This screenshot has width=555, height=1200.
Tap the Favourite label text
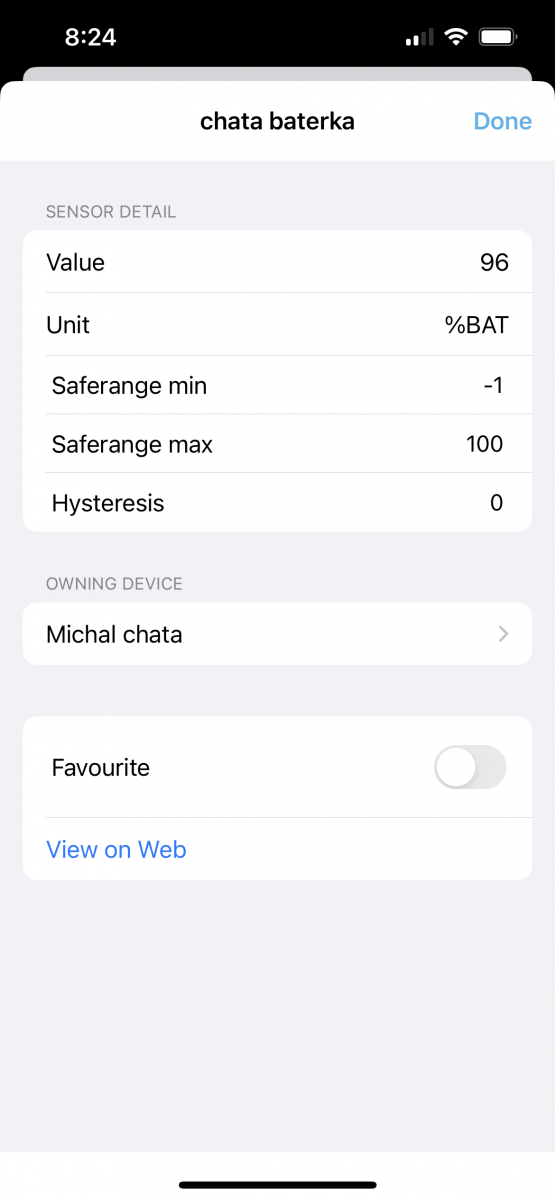(100, 768)
